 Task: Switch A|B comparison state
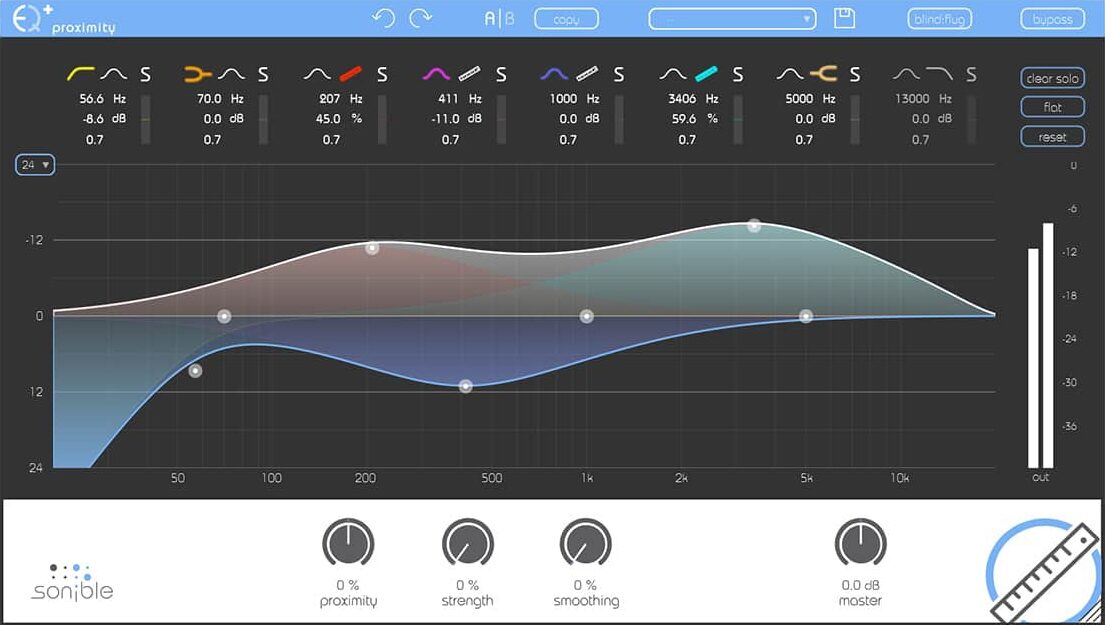coord(500,19)
